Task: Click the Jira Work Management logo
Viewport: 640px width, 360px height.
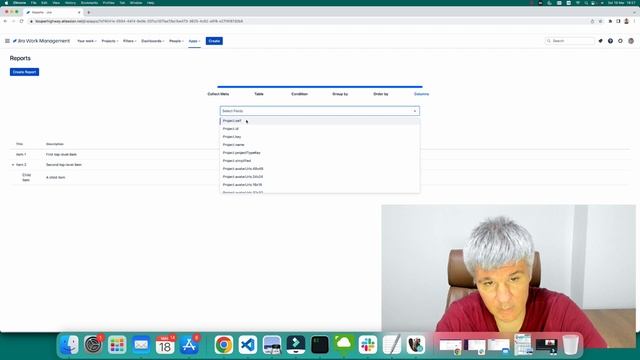Action: pos(41,41)
